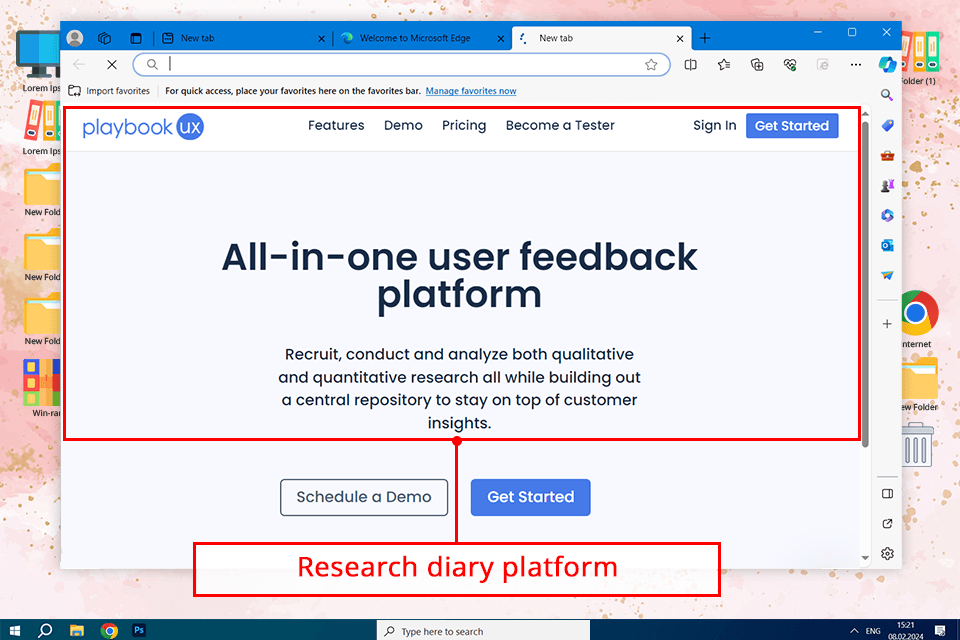Open Chrome from the taskbar
Viewport: 960px width, 640px height.
[x=109, y=630]
